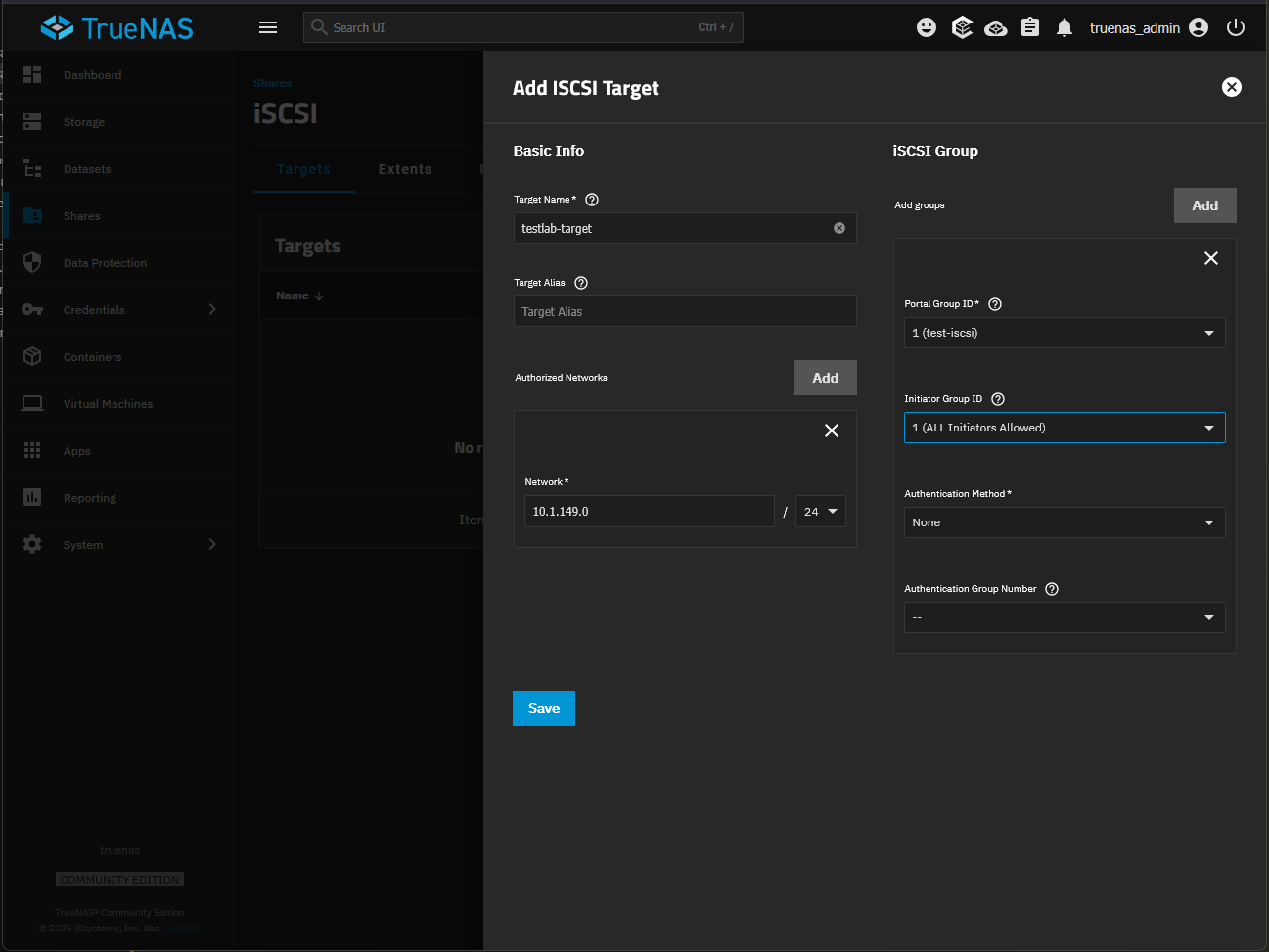Click the Dashboard sidebar icon
This screenshot has height=952, width=1269.
[32, 74]
